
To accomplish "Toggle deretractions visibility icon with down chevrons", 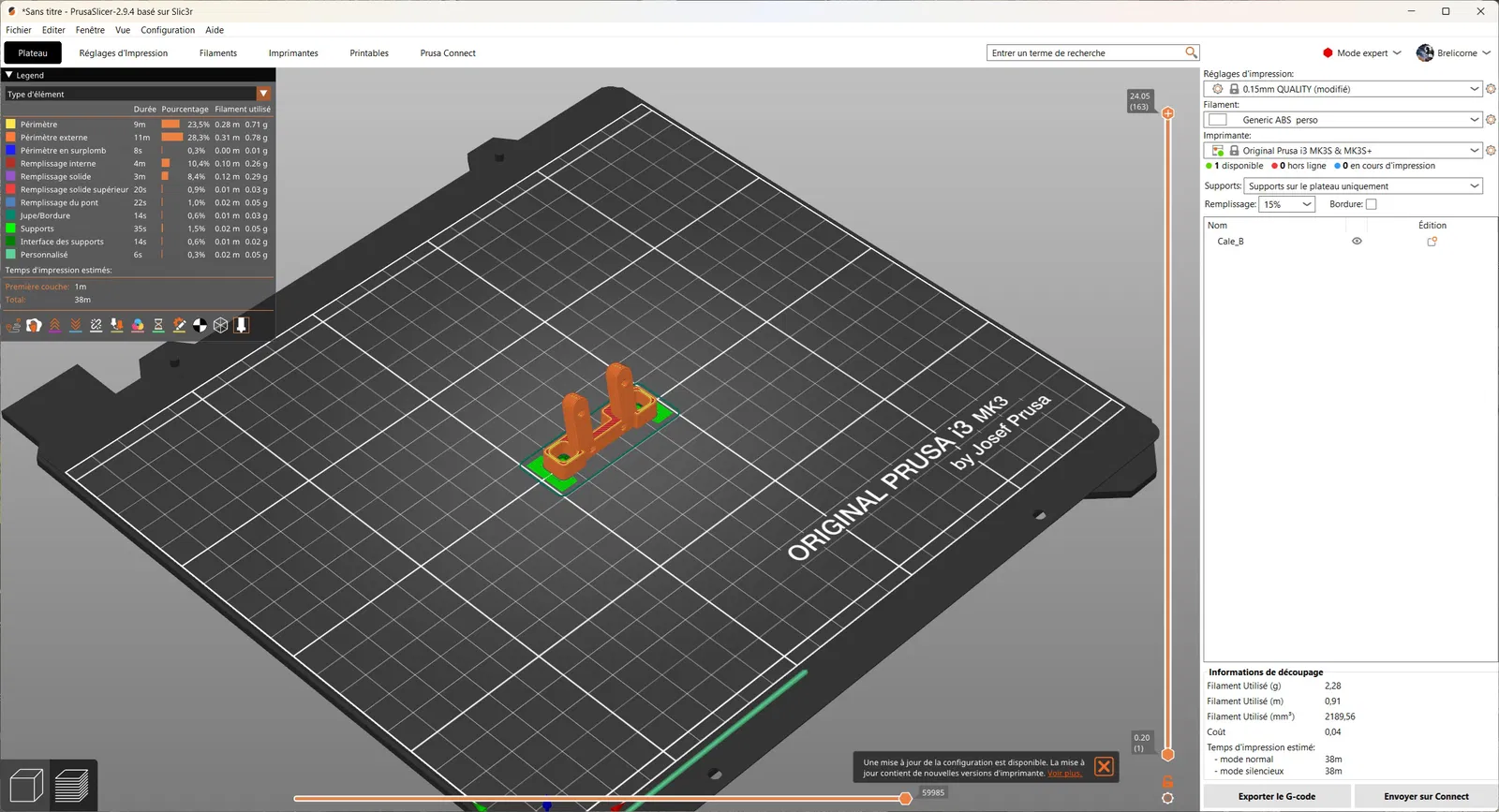I will pos(75,325).
